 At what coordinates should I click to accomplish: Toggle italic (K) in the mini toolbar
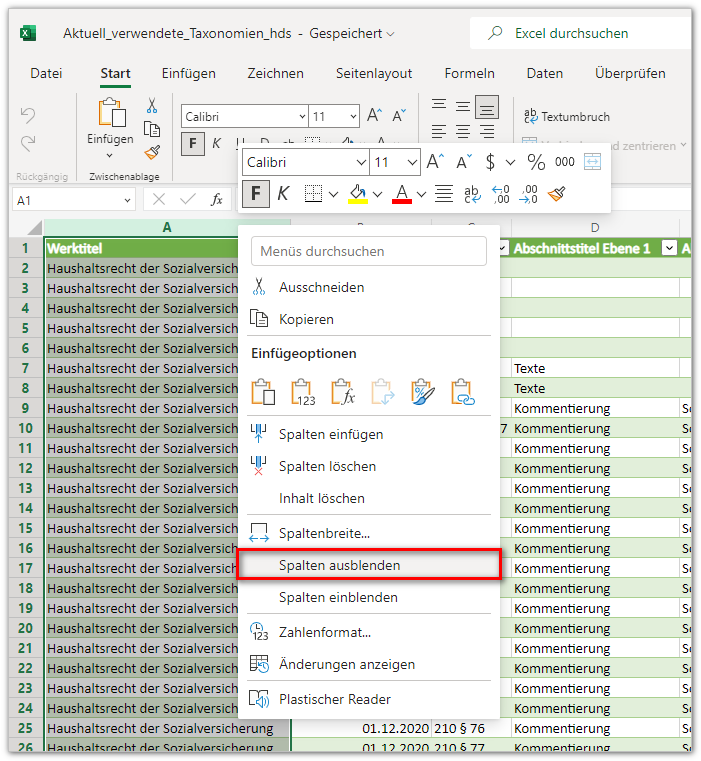283,193
